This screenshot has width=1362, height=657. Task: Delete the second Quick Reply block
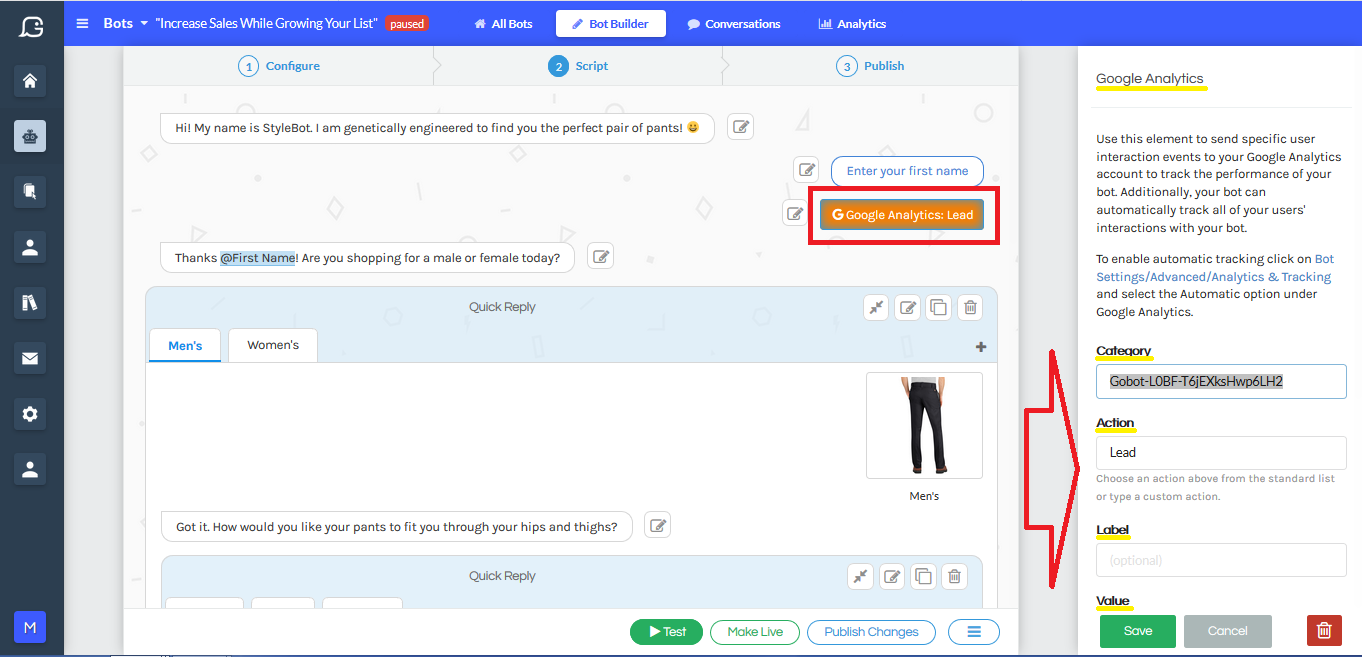point(955,576)
